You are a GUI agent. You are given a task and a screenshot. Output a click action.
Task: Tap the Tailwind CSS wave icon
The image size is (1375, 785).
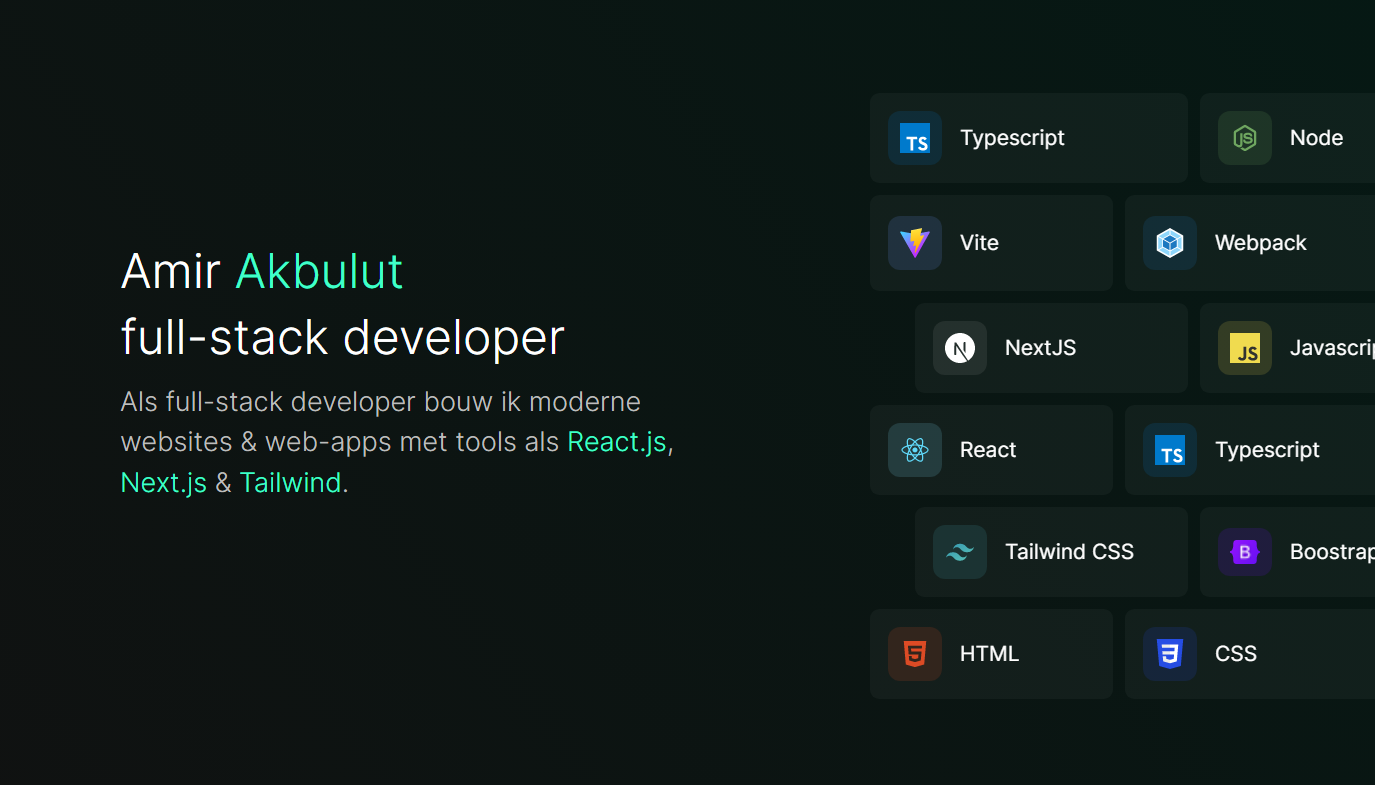(959, 552)
